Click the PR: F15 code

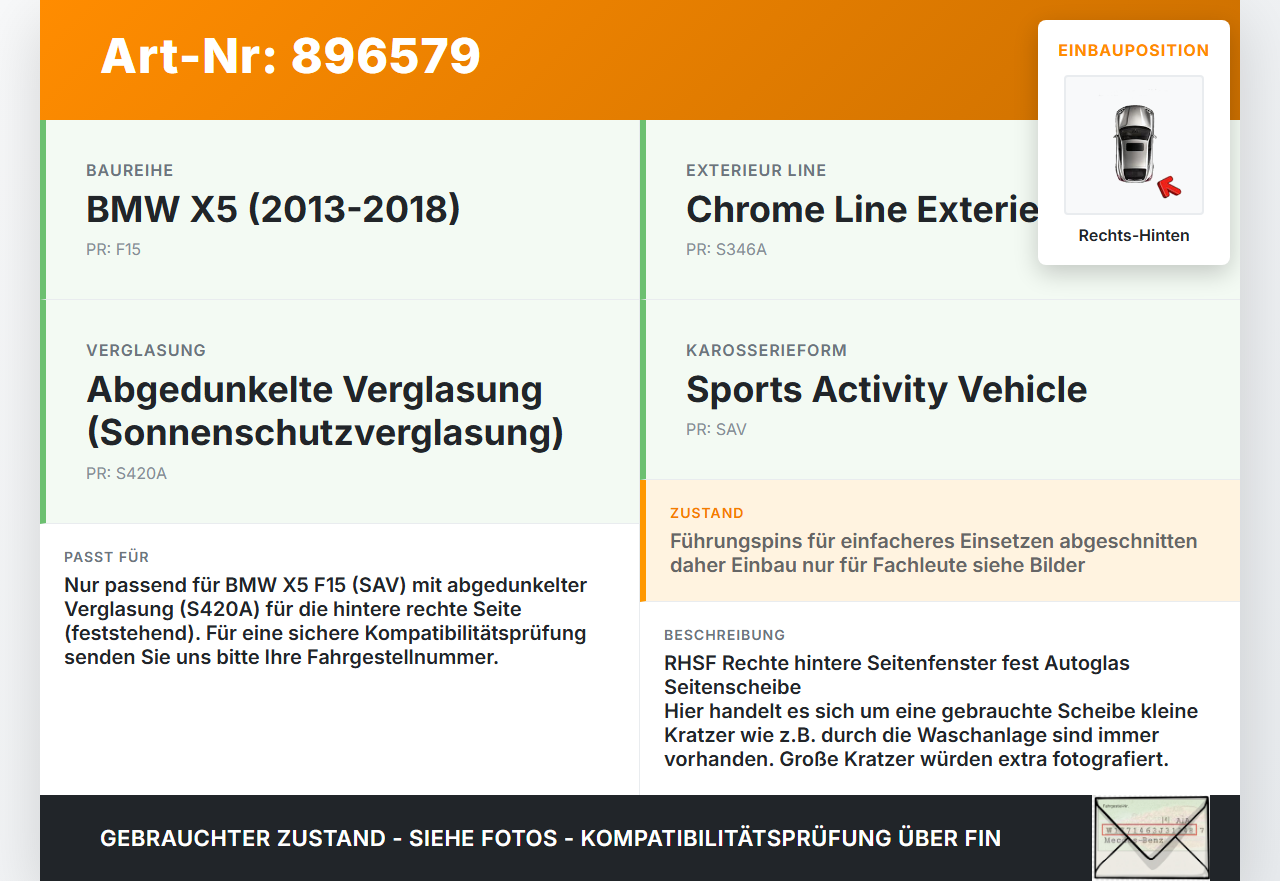pos(113,250)
